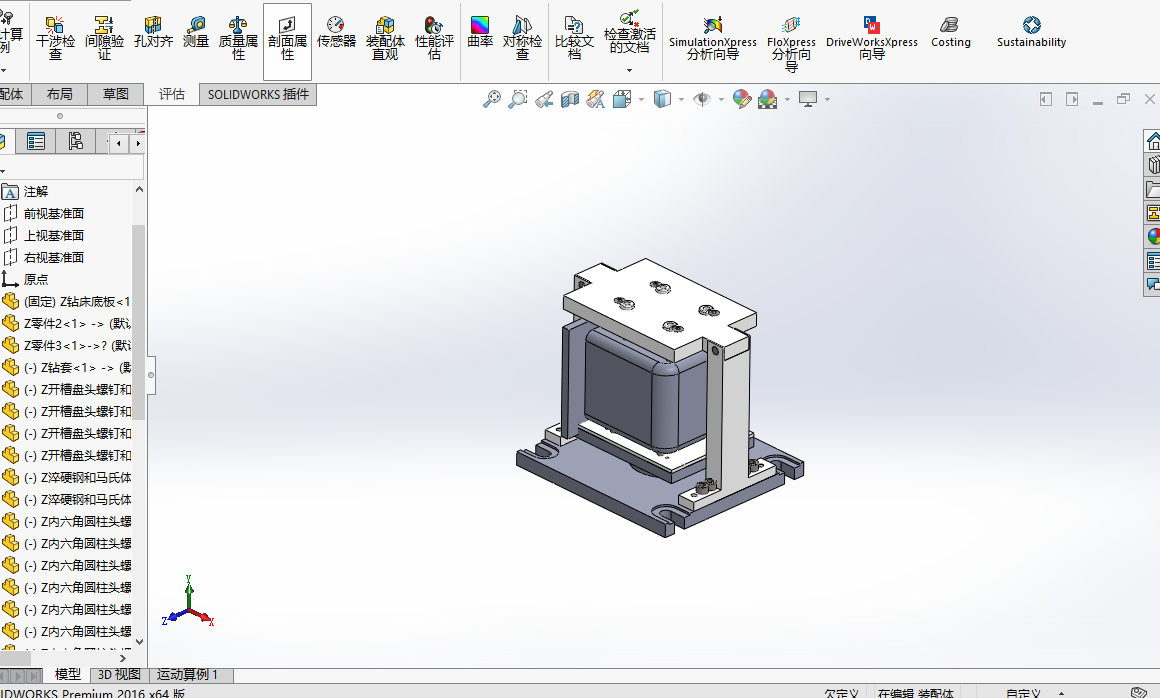The height and width of the screenshot is (698, 1160).
Task: Expand the view settings dropdown arrow
Action: click(x=827, y=99)
